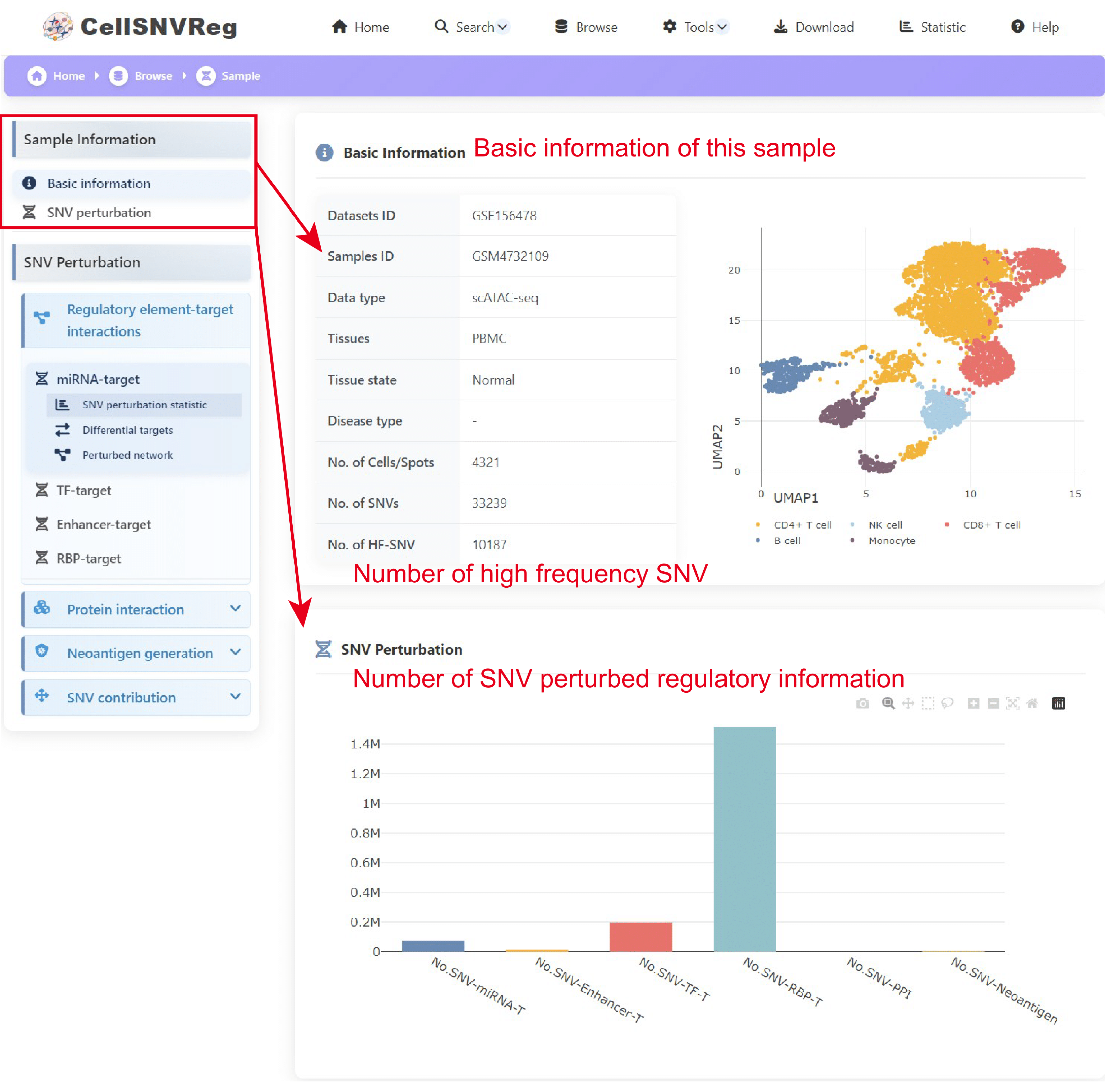Select the zoom tool in chart toolbar
The width and height of the screenshot is (1107, 1092).
coord(888,704)
